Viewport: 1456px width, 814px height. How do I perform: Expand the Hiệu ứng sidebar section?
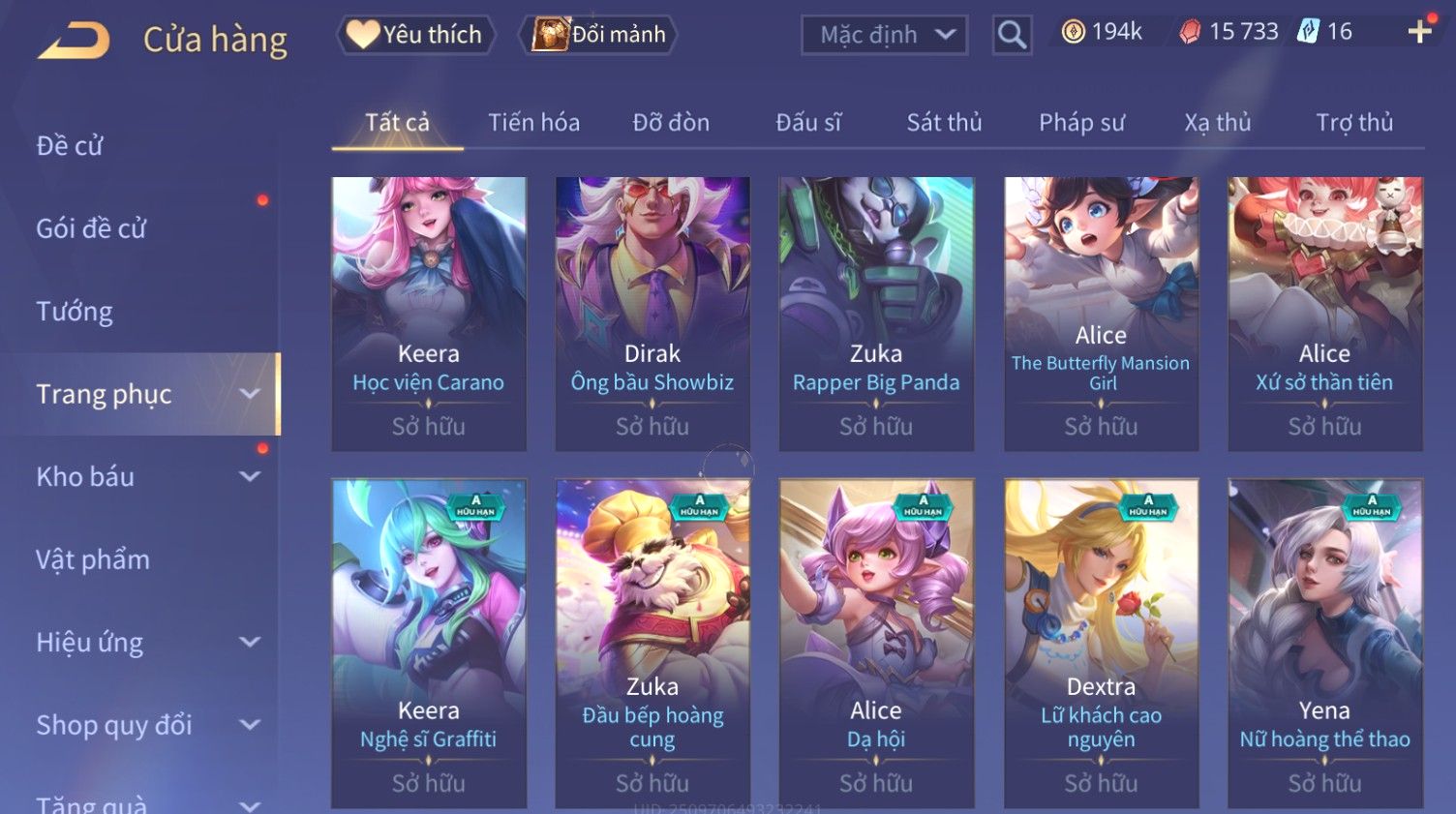(145, 642)
